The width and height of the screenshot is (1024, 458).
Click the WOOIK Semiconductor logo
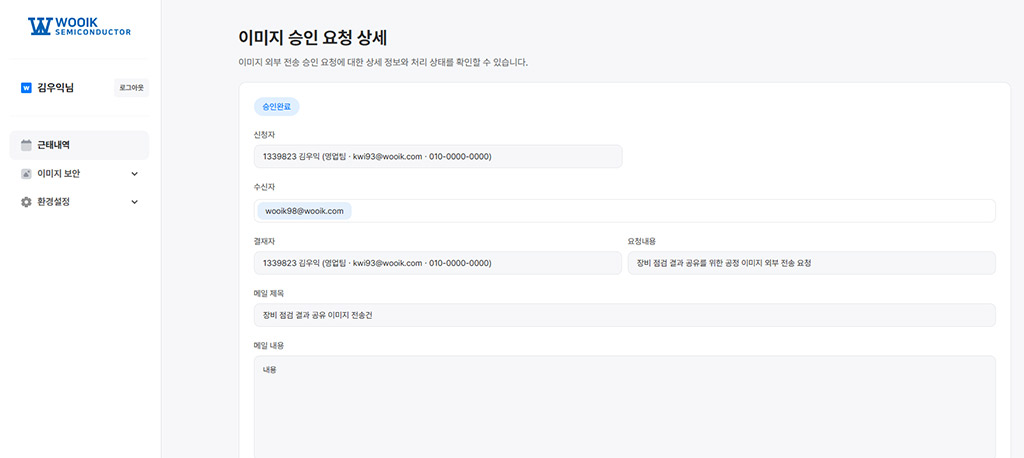click(80, 26)
